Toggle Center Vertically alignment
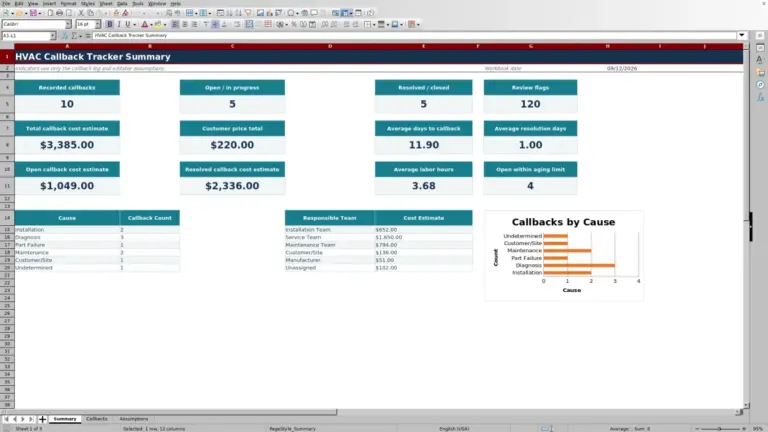768x432 pixels. click(215, 24)
